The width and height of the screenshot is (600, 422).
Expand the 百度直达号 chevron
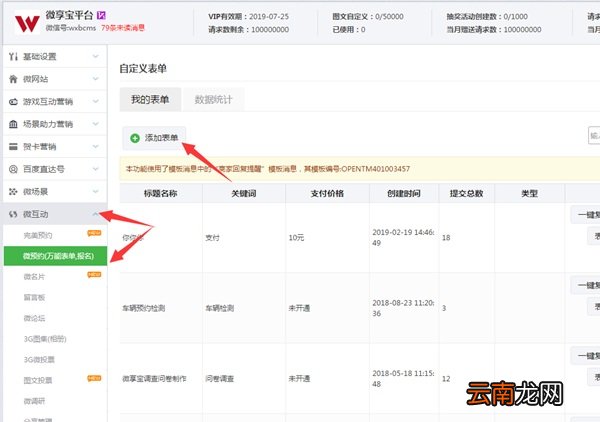coord(96,169)
